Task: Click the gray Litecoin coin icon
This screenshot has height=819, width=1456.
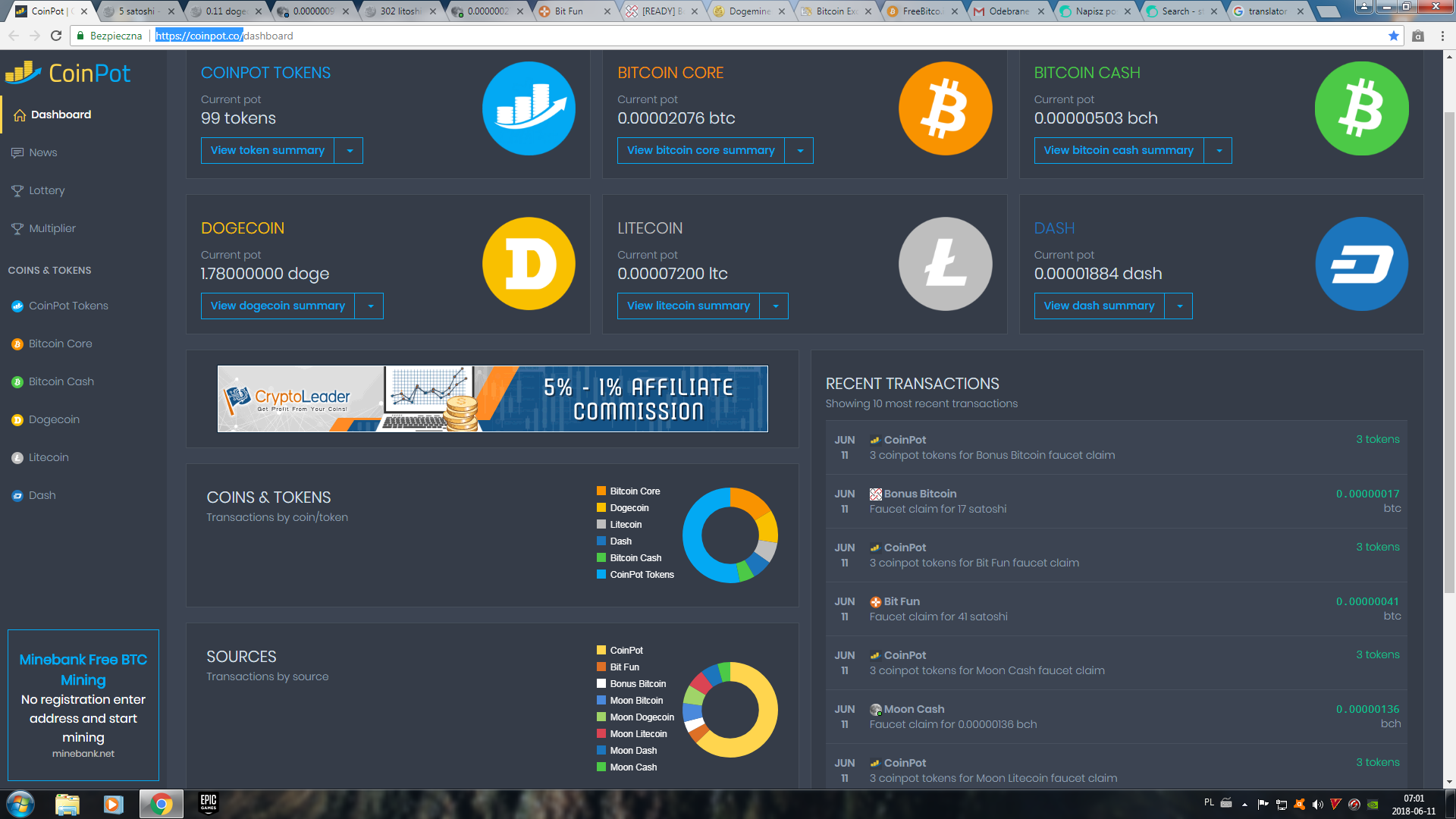Action: pyautogui.click(x=945, y=264)
